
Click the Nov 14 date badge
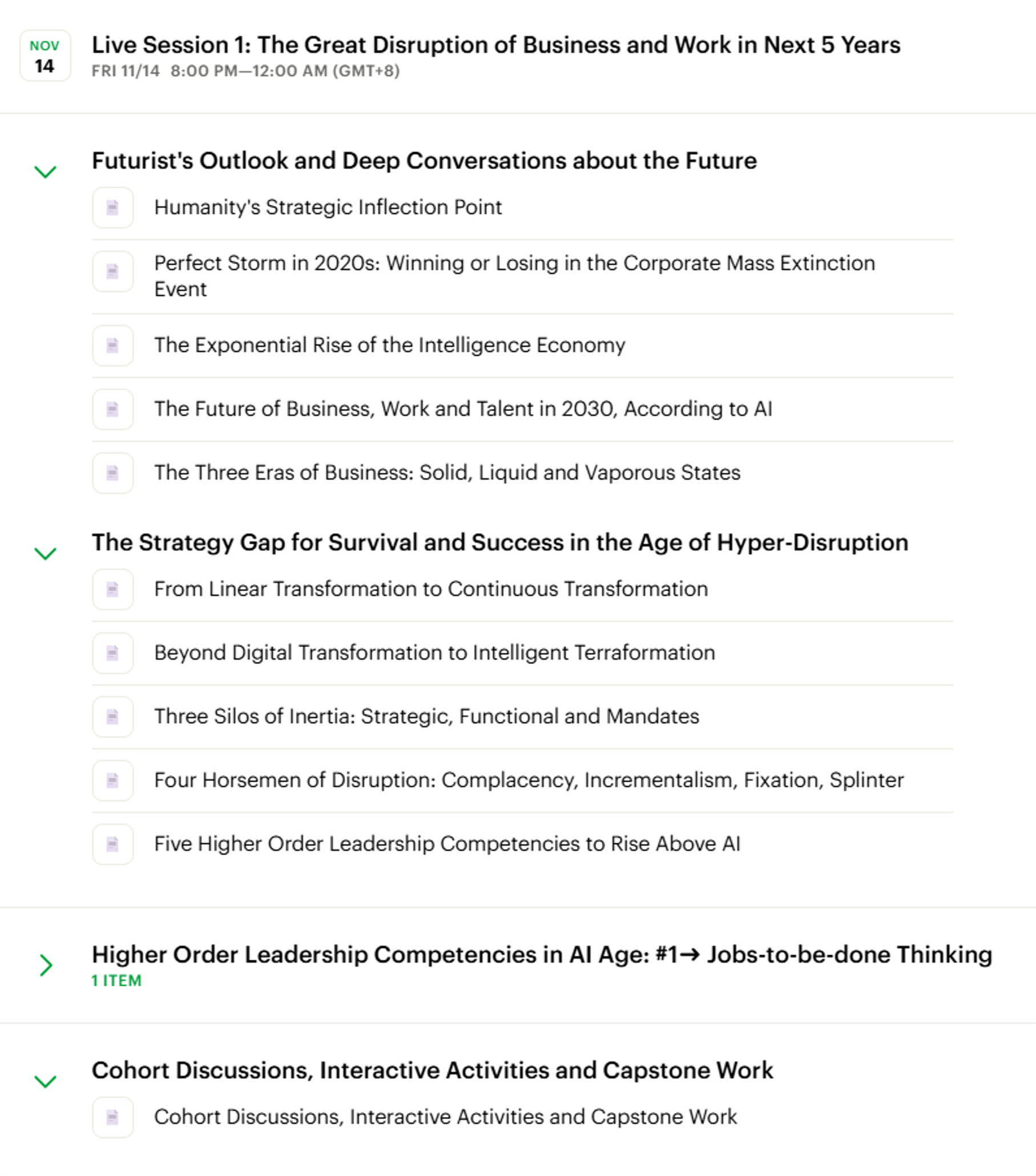pyautogui.click(x=45, y=56)
